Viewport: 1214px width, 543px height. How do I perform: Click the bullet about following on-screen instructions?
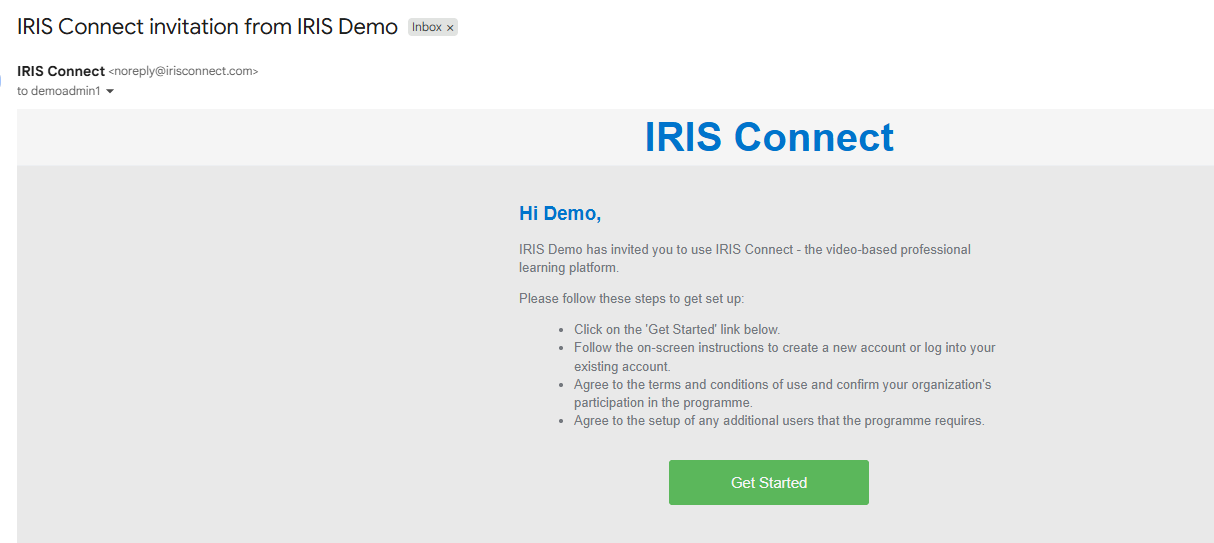click(x=785, y=357)
